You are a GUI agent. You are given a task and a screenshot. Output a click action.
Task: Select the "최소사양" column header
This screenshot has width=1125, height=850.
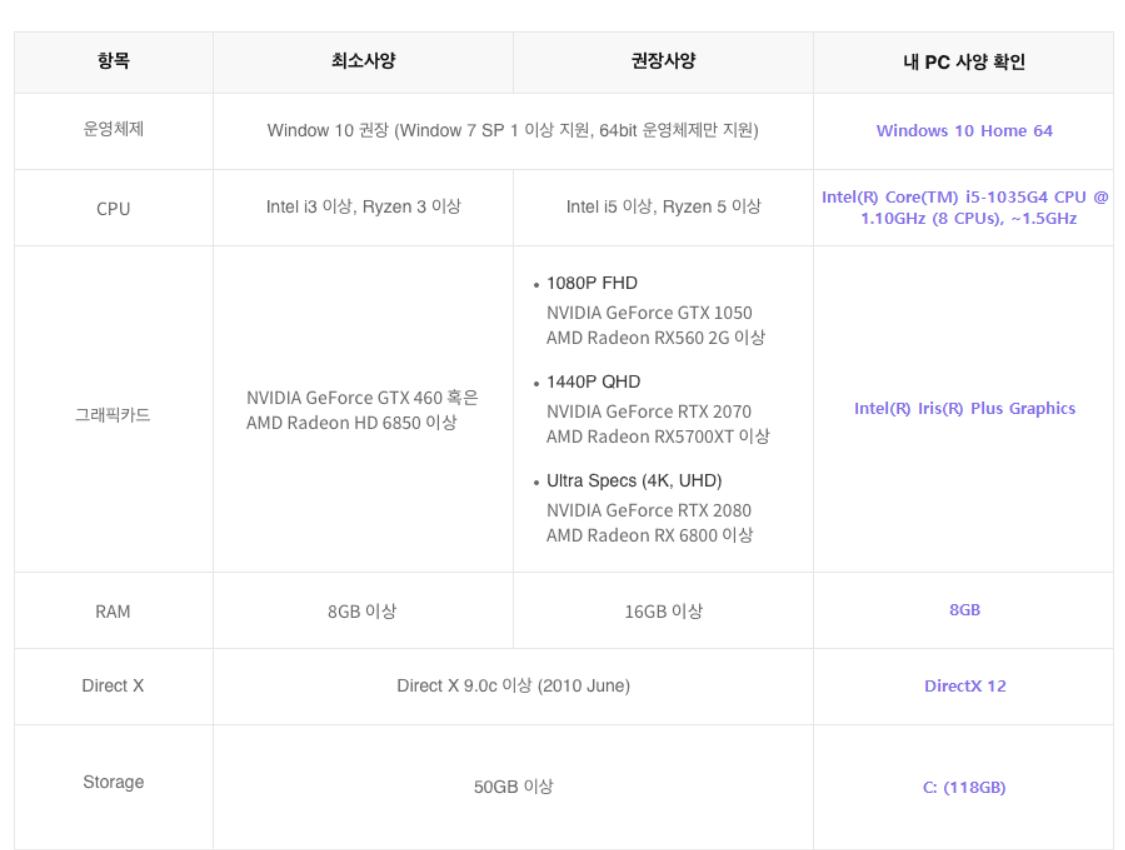[363, 62]
